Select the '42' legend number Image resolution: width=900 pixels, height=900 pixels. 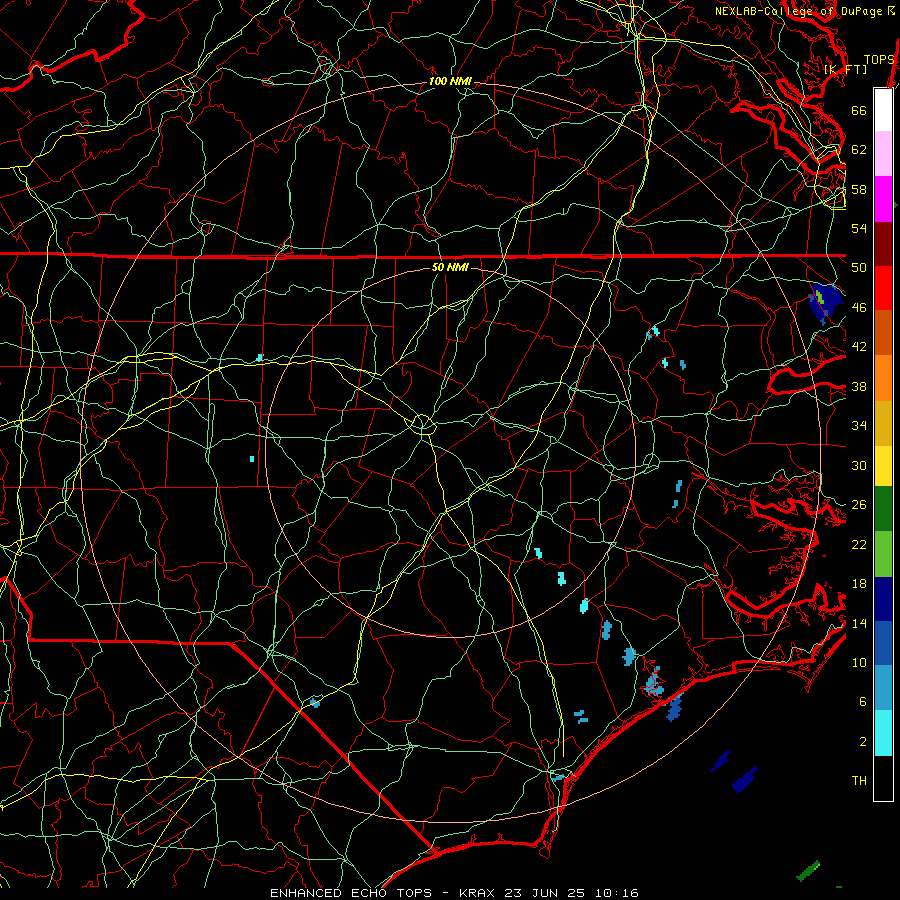859,347
